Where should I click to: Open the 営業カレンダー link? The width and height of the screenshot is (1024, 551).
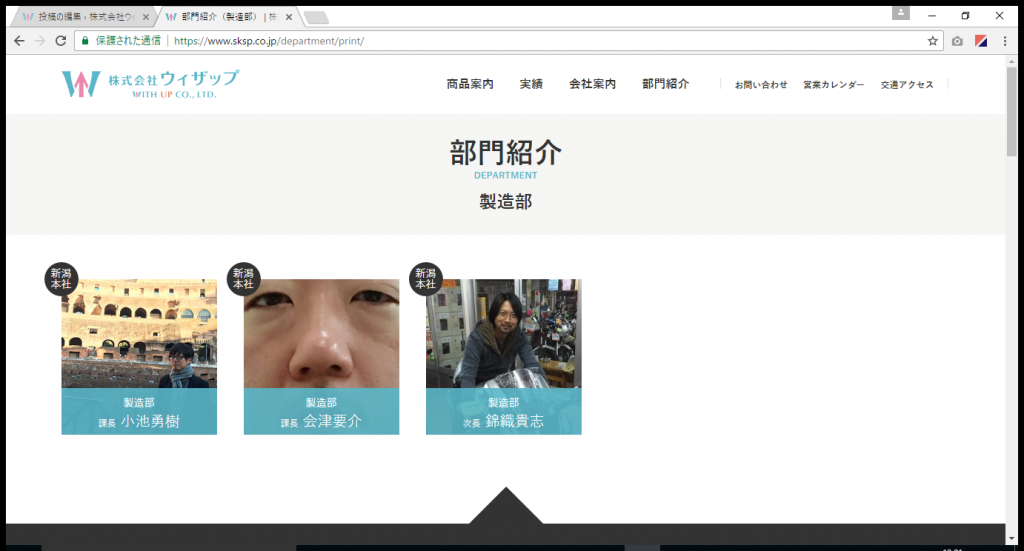(833, 85)
